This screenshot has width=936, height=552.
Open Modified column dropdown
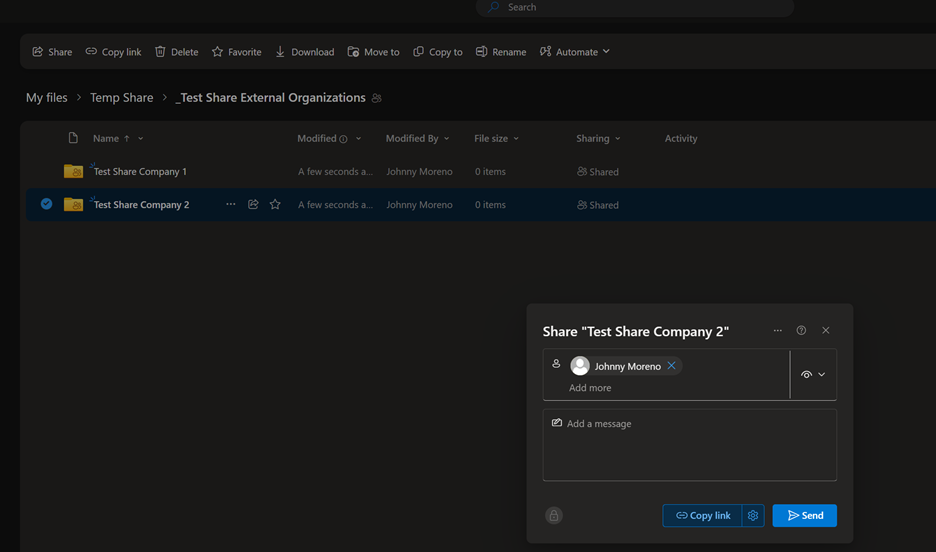(358, 138)
